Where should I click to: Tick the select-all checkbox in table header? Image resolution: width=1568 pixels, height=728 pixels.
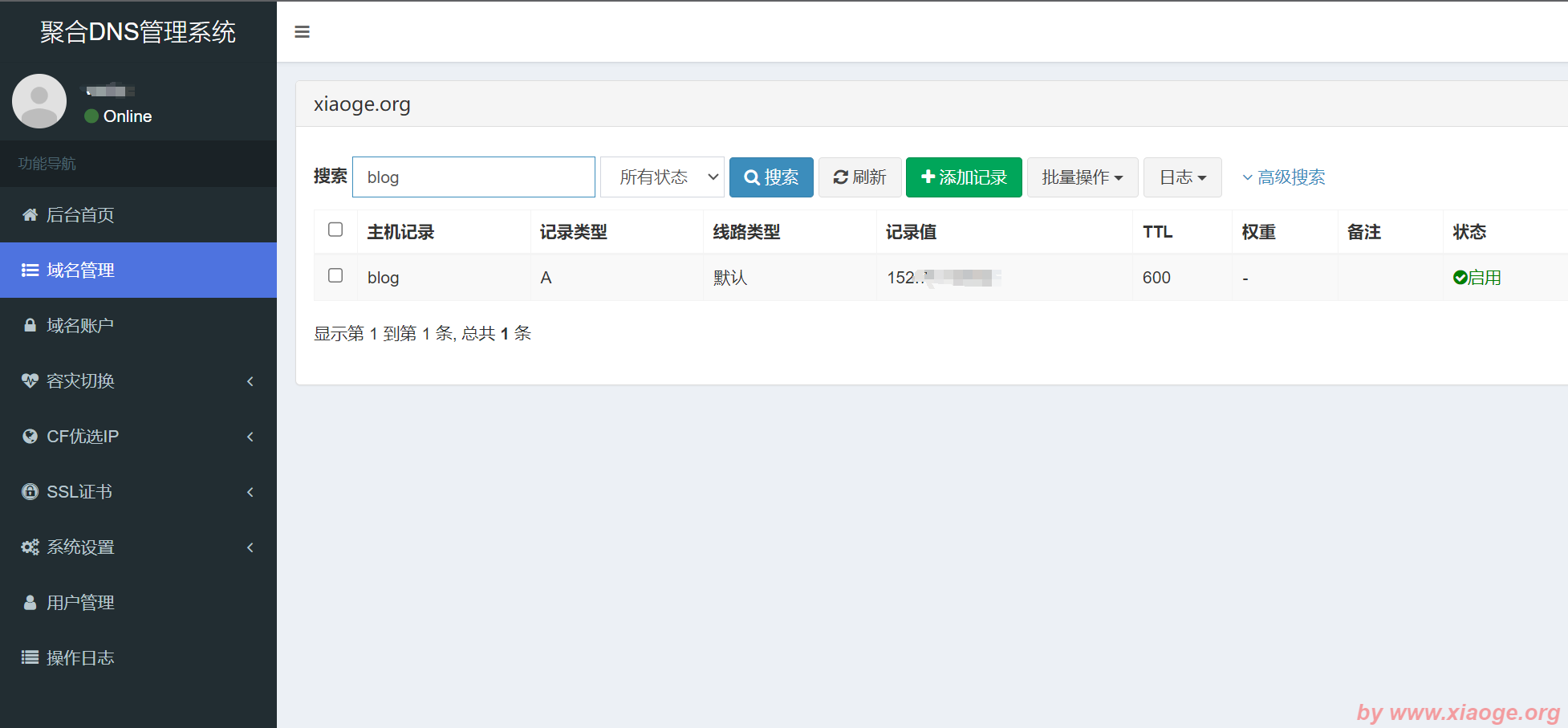tap(335, 230)
